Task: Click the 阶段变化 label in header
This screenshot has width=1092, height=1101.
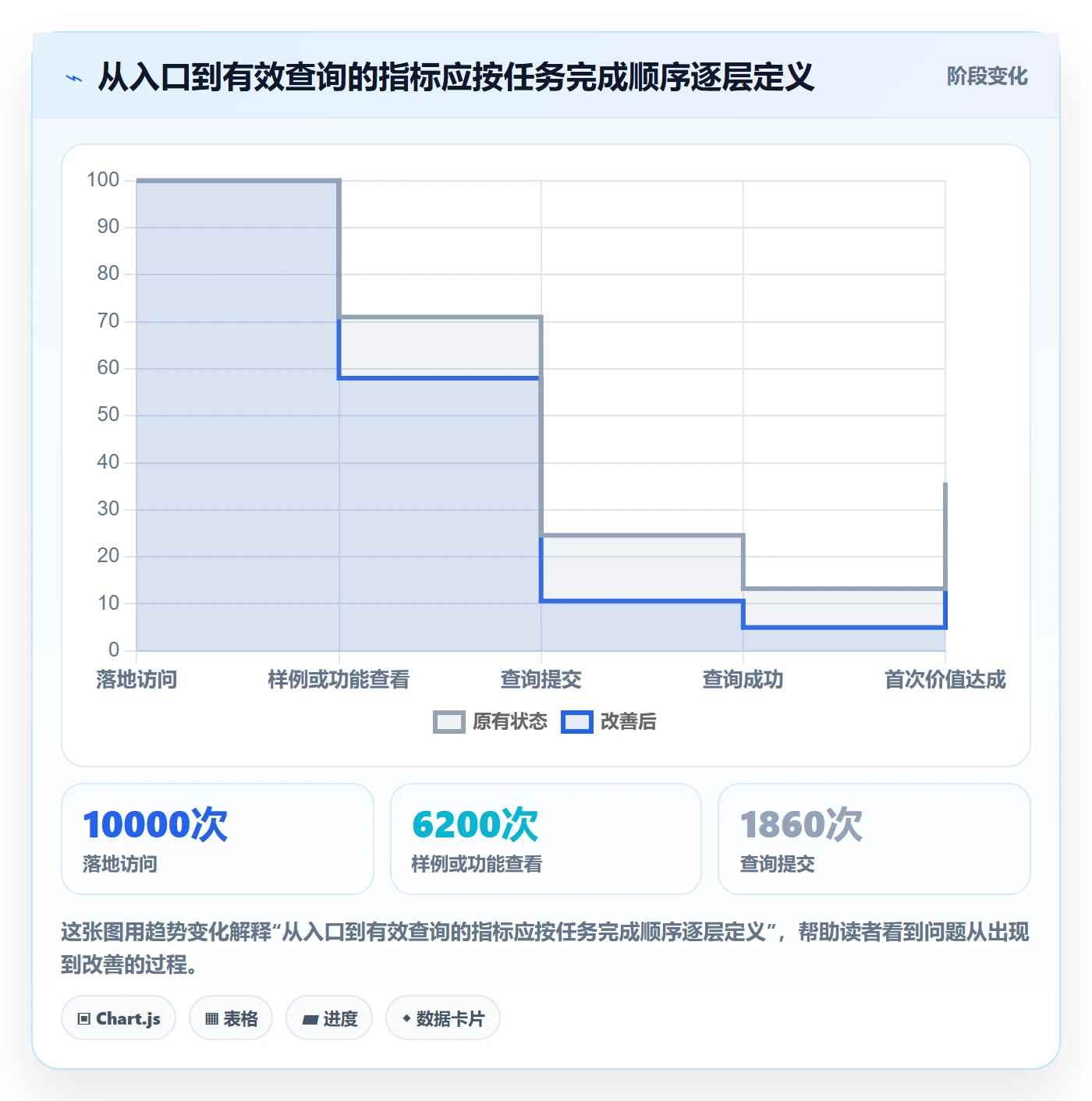Action: click(x=987, y=76)
